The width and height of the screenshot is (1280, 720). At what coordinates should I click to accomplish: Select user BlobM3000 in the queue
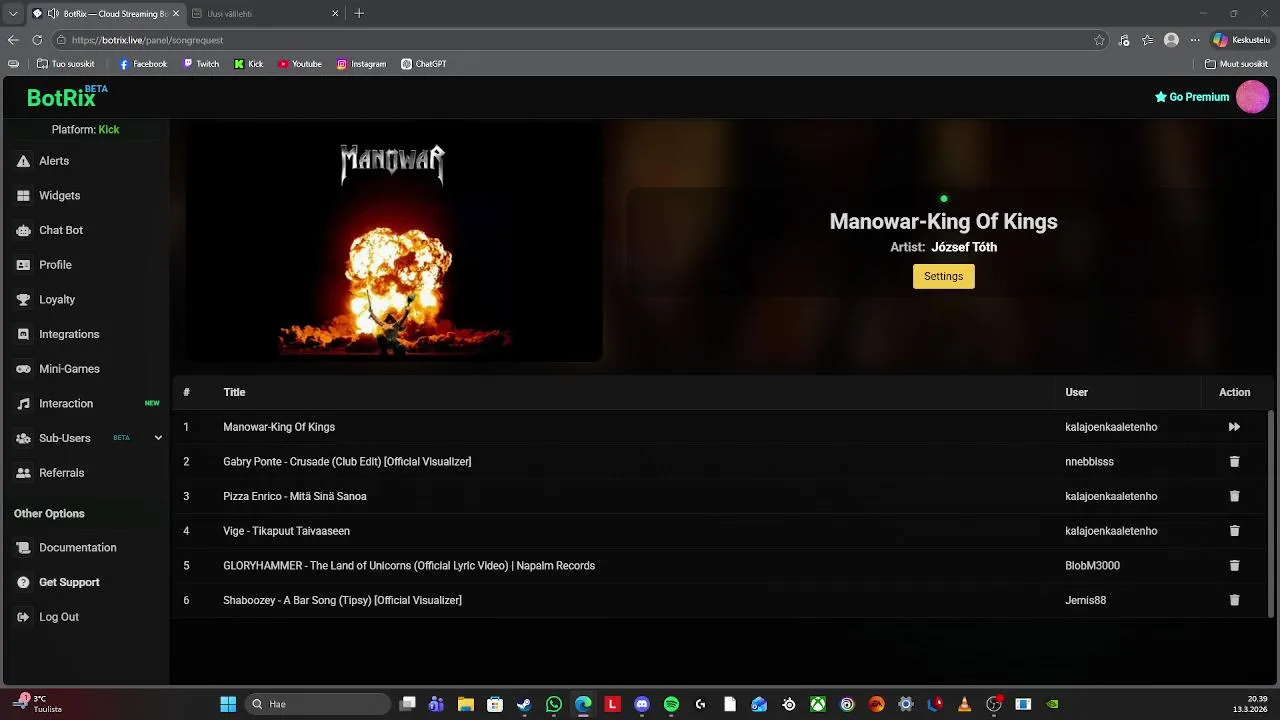pyautogui.click(x=1092, y=566)
